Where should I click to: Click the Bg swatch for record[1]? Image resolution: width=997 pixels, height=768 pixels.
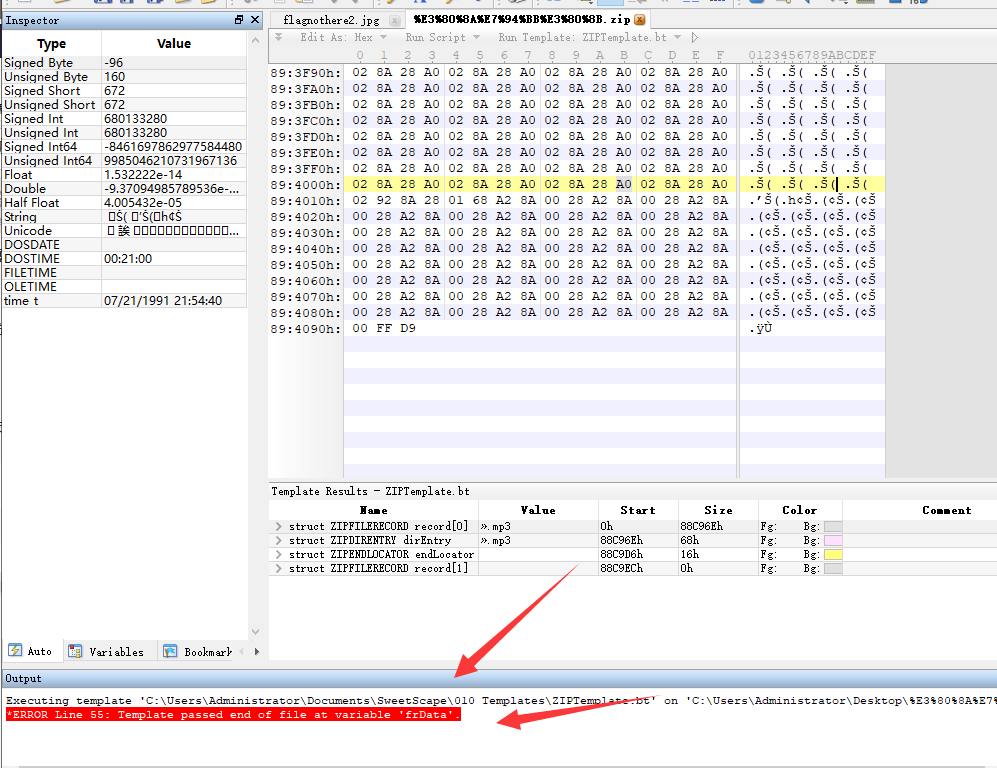tap(833, 568)
